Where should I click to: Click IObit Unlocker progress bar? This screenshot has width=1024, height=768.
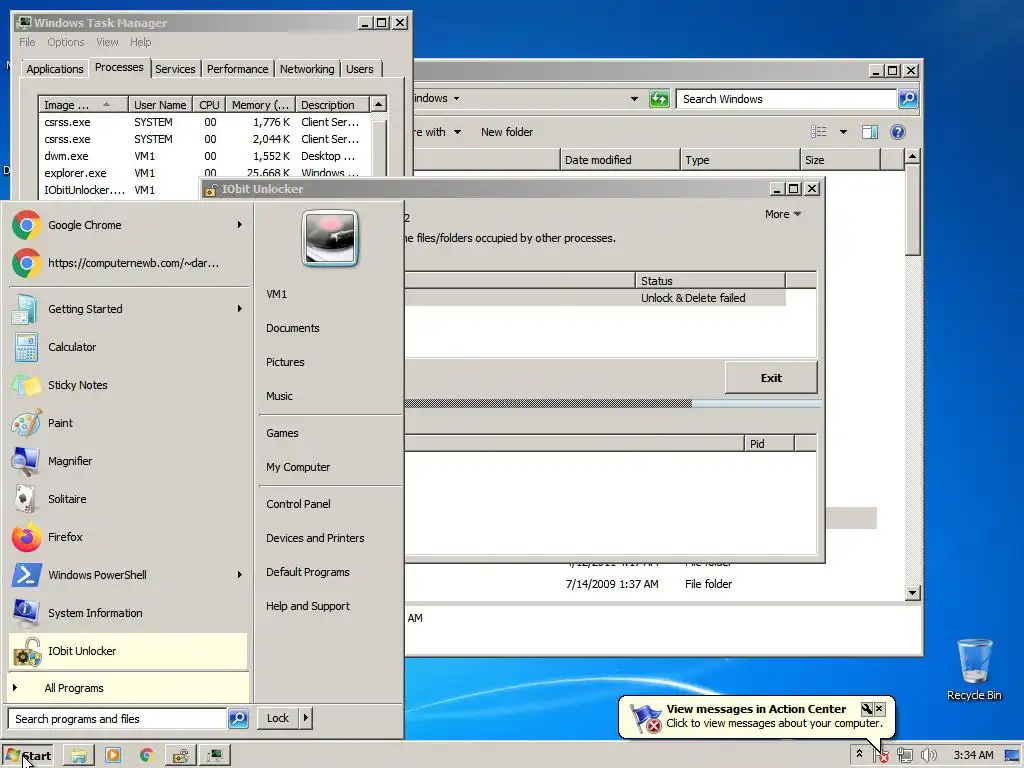pos(612,404)
